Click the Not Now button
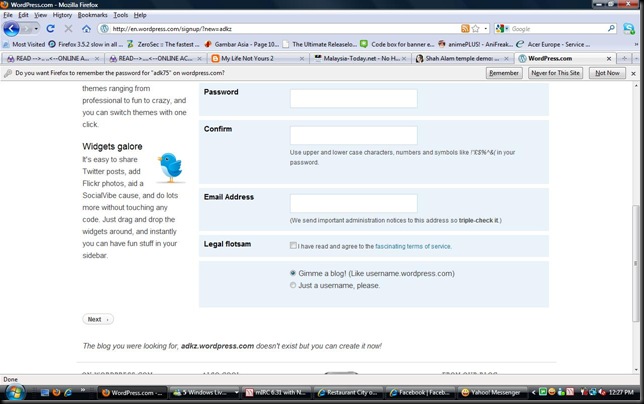The image size is (644, 404). click(607, 73)
